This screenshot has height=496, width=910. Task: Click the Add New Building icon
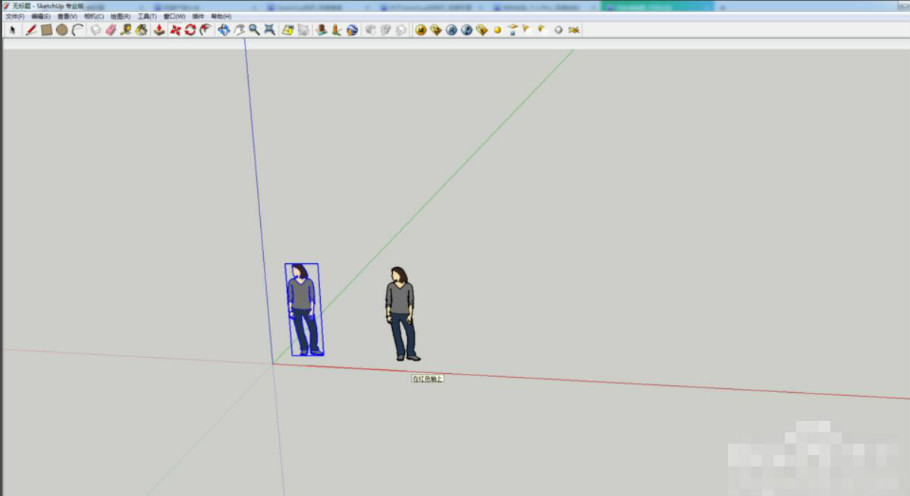click(x=321, y=30)
